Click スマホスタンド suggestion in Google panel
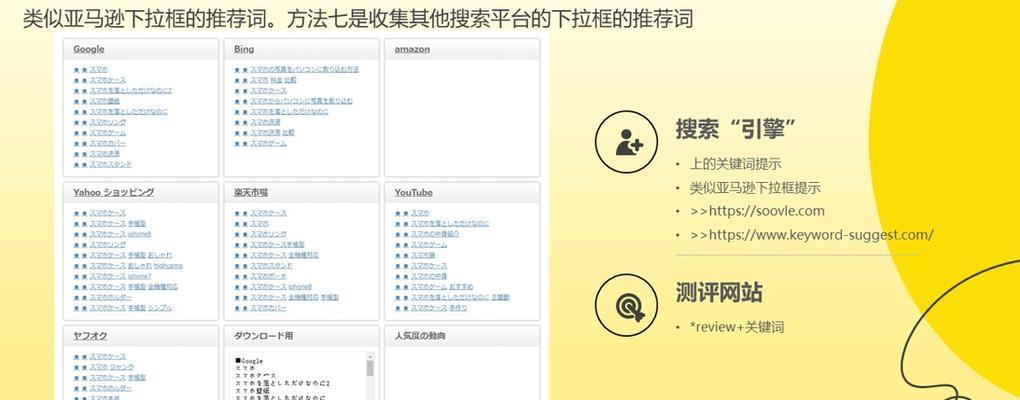This screenshot has width=1020, height=400. pos(111,165)
